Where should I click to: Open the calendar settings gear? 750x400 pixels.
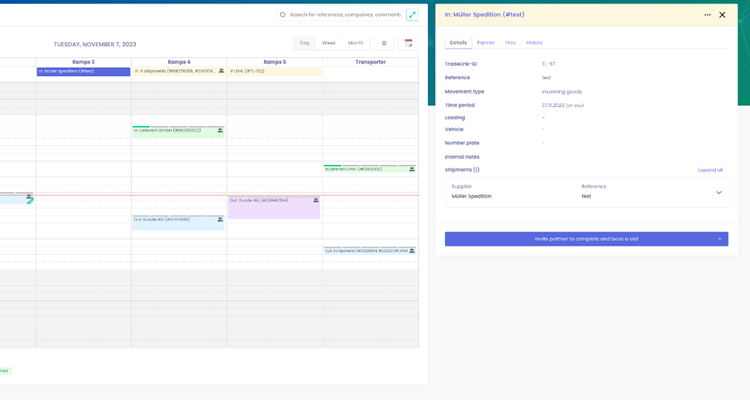(x=384, y=43)
